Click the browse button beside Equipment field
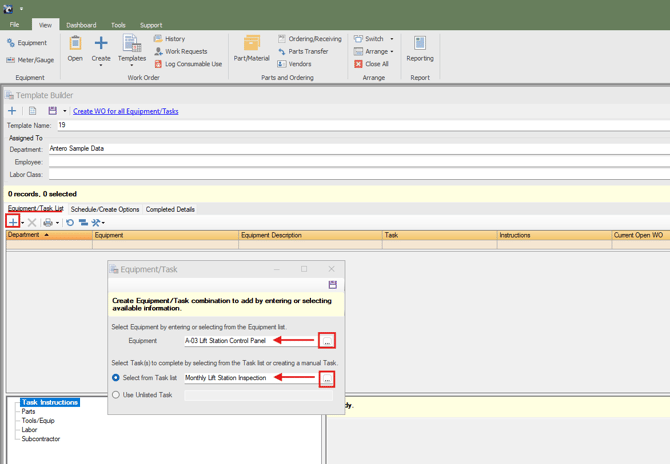This screenshot has width=670, height=464. pyautogui.click(x=327, y=341)
